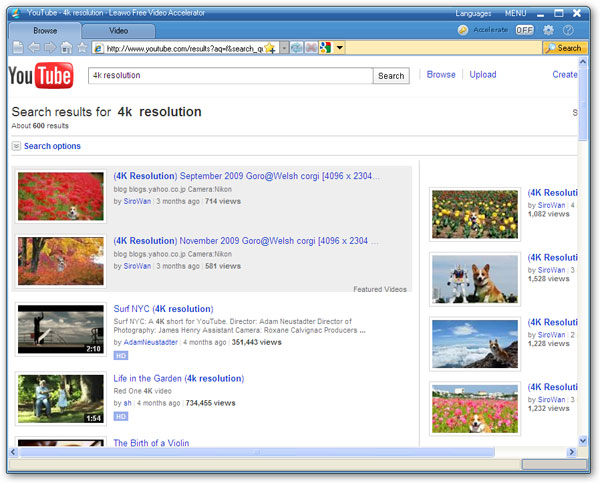Open the YouTube Browse link
The width and height of the screenshot is (600, 483).
point(441,75)
